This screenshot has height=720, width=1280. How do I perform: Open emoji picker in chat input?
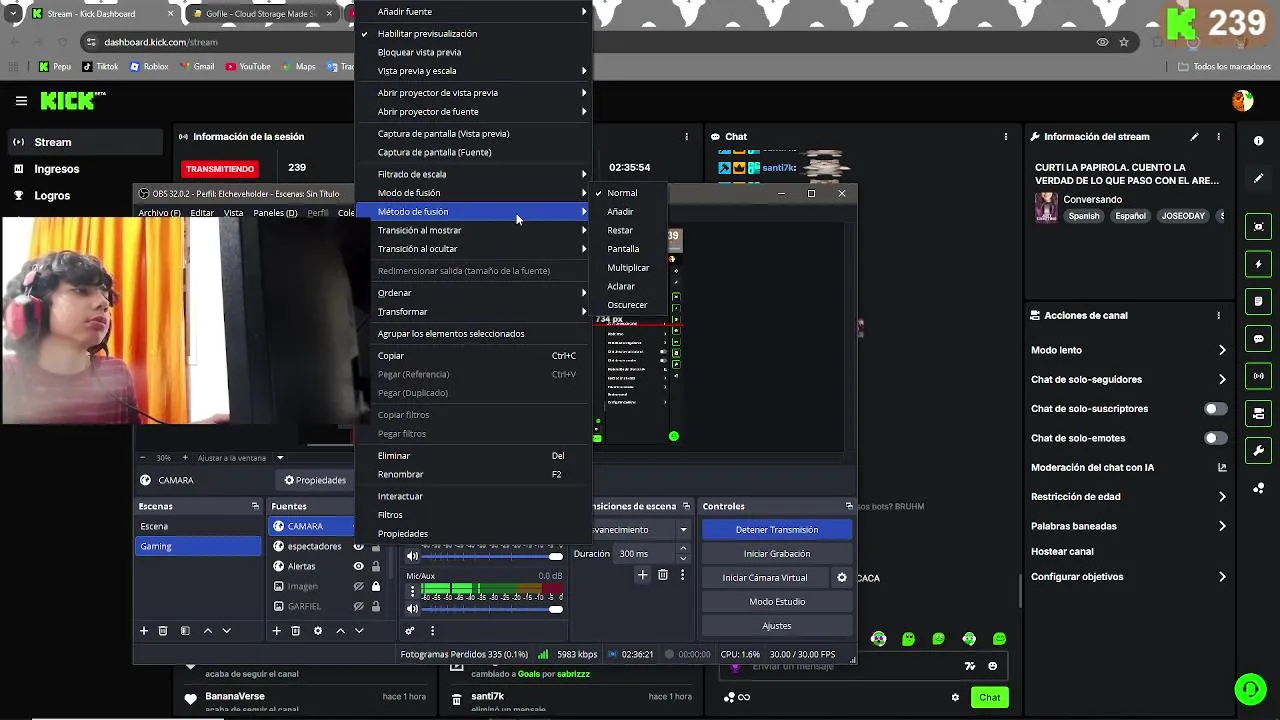[x=992, y=666]
